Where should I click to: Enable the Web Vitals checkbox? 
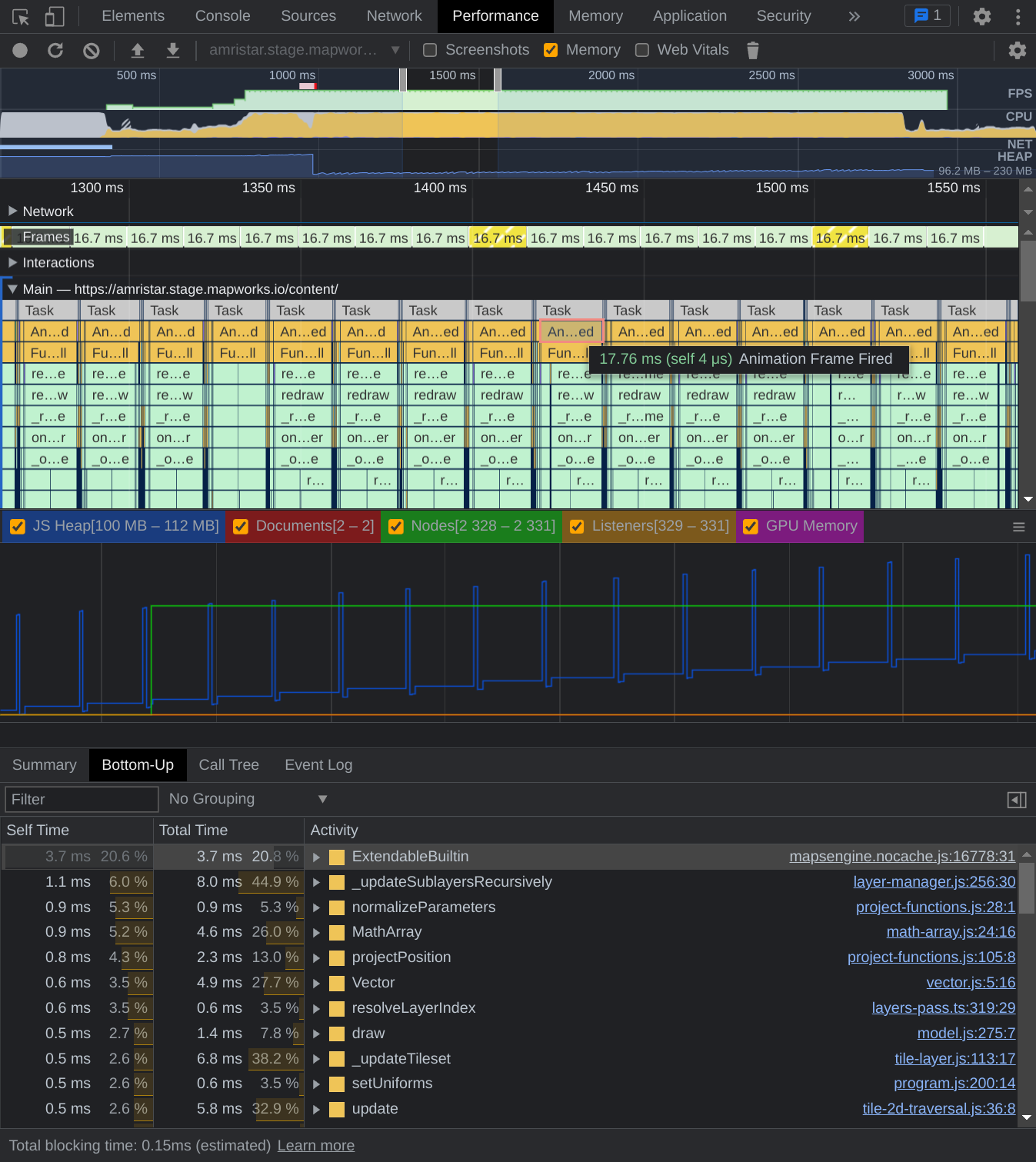click(642, 50)
